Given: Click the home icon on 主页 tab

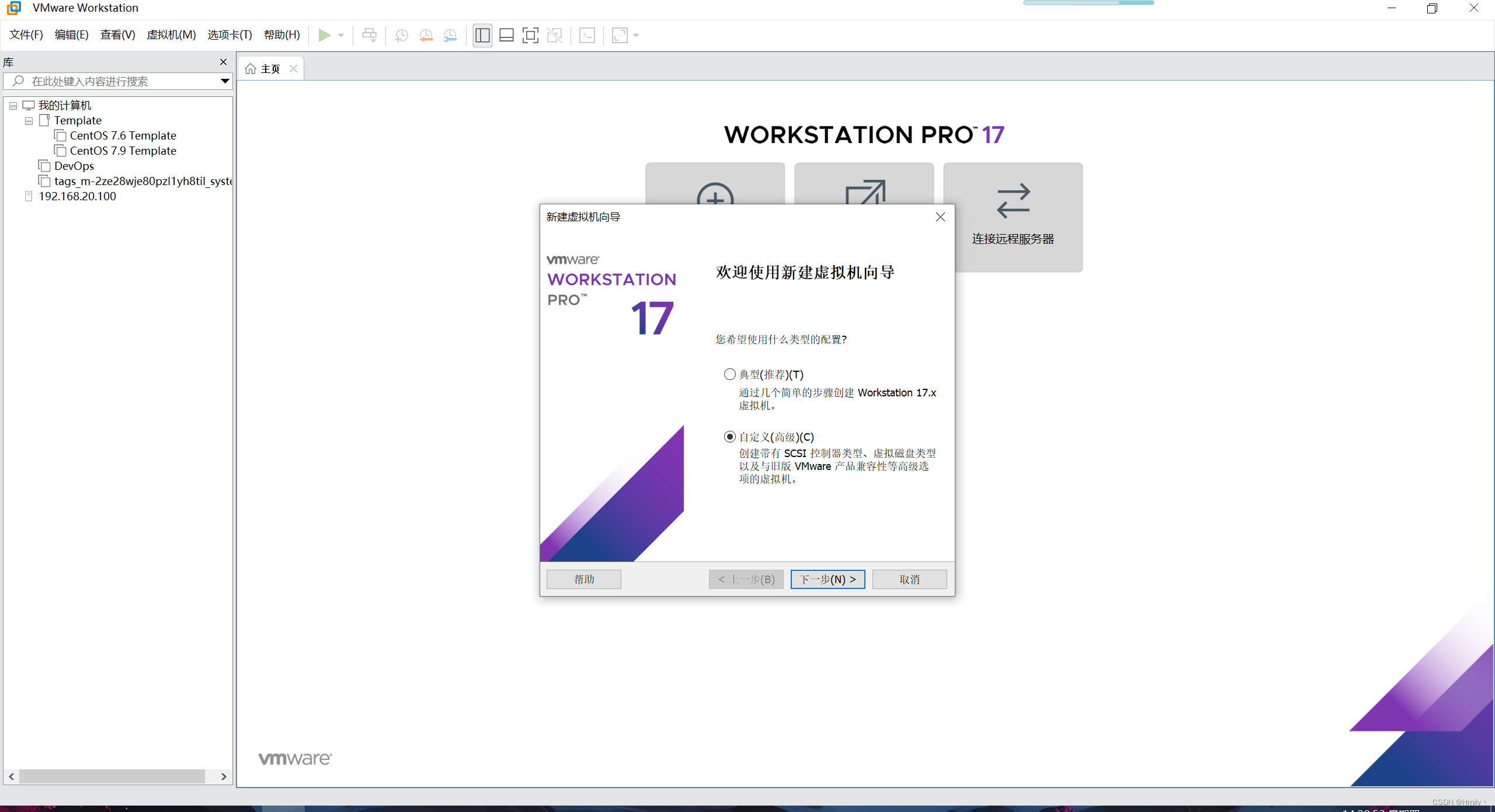Looking at the screenshot, I should point(251,69).
